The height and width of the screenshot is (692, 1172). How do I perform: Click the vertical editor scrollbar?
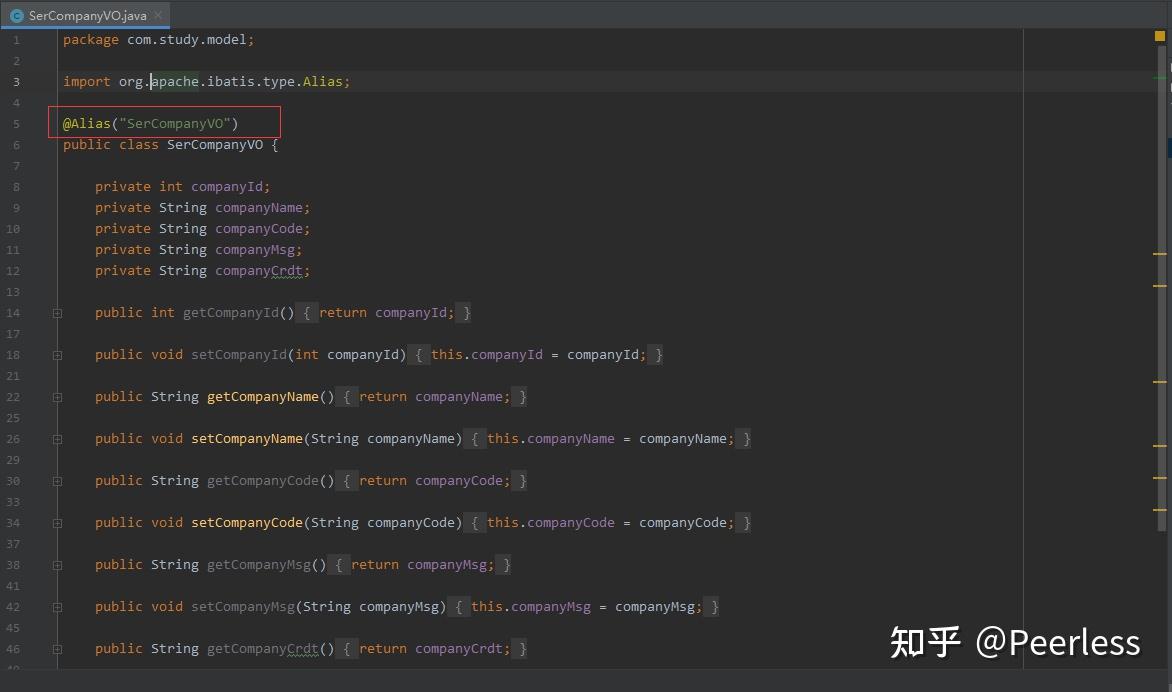coord(1161,288)
